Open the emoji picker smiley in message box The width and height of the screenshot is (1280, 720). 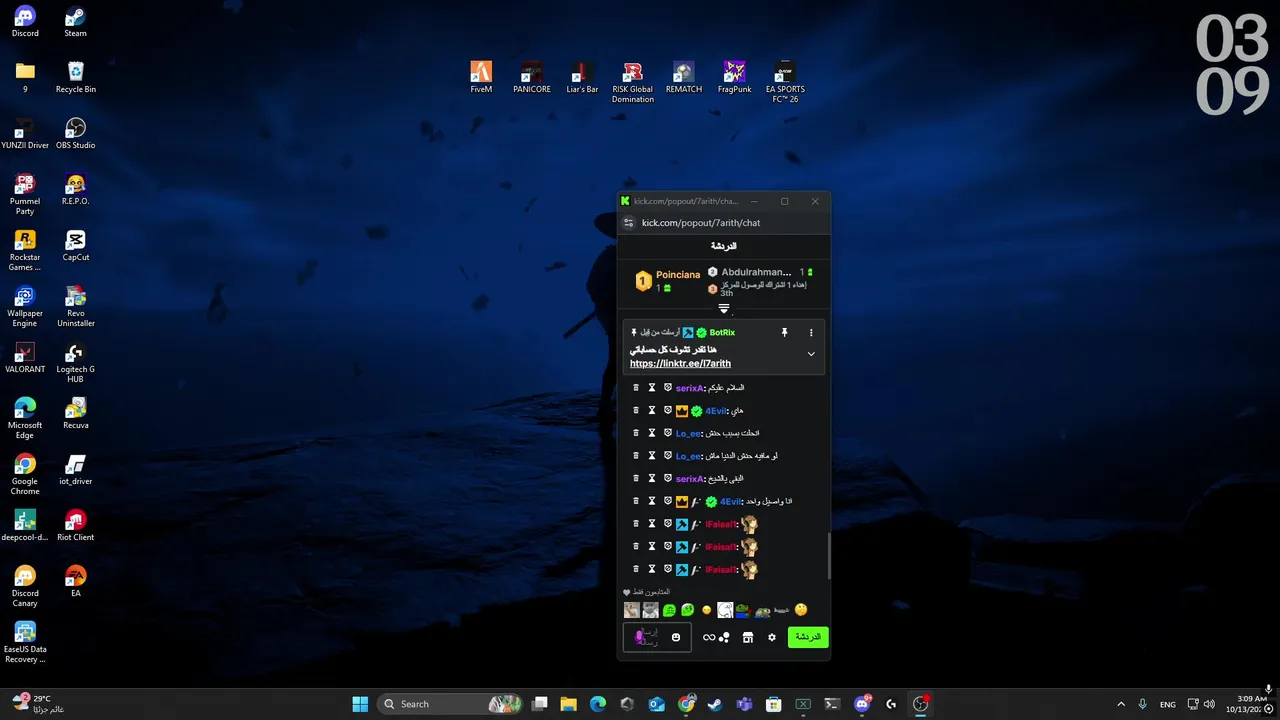(676, 638)
